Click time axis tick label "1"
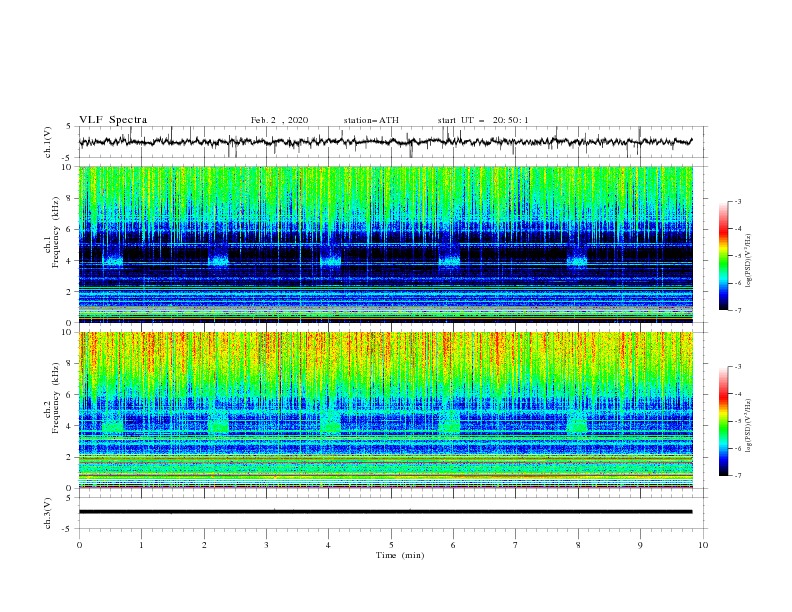792x612 pixels. click(x=141, y=545)
